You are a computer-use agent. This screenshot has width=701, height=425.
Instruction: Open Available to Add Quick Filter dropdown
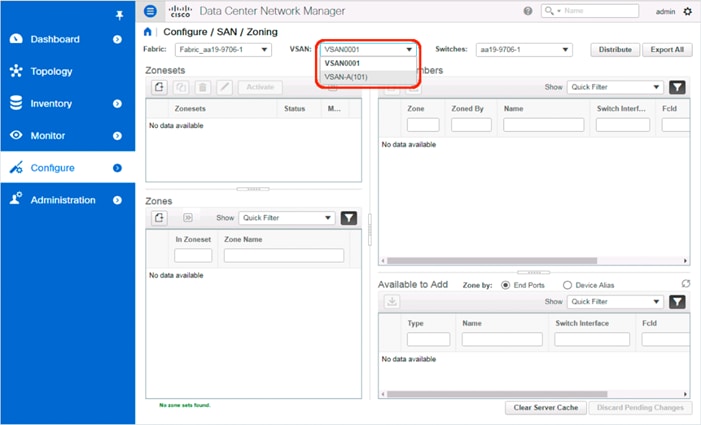tap(615, 302)
